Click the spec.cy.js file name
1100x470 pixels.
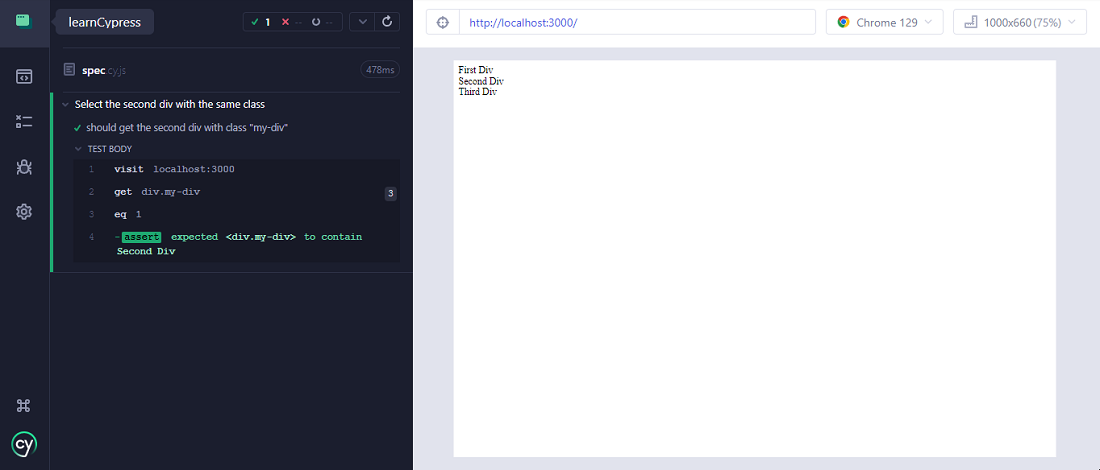pos(104,70)
